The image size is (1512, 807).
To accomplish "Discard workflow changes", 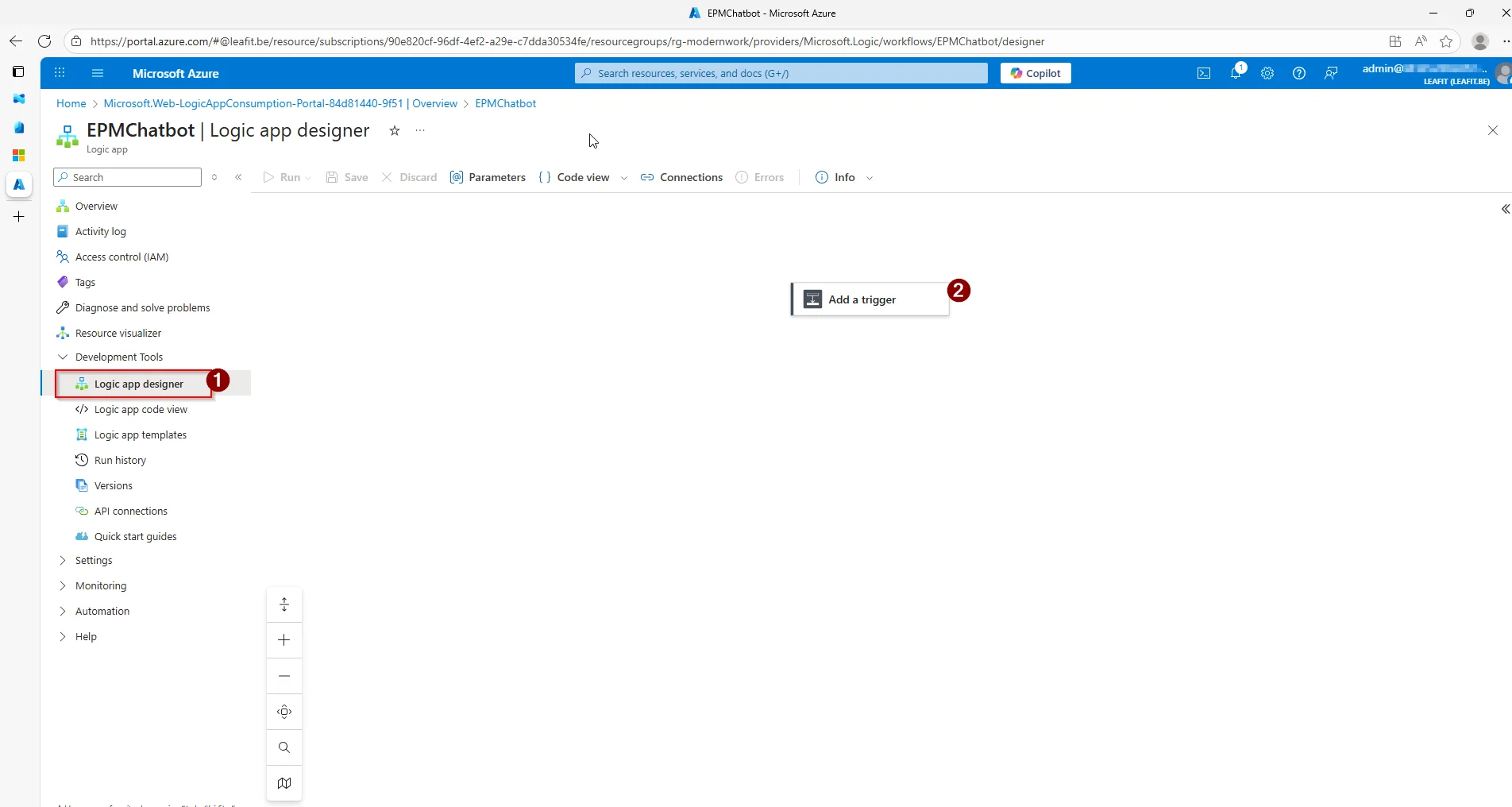I will click(409, 177).
